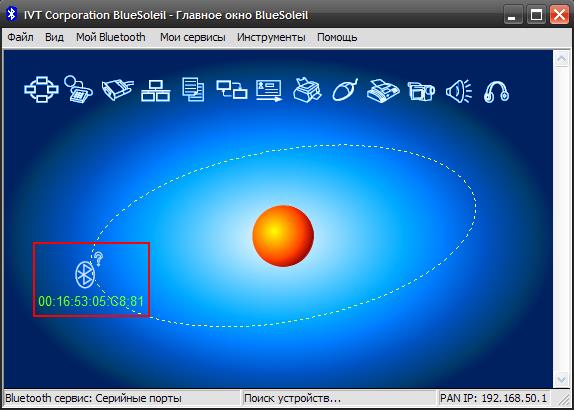Select the Serial Port connector icon
574x410 pixels.
pos(117,90)
